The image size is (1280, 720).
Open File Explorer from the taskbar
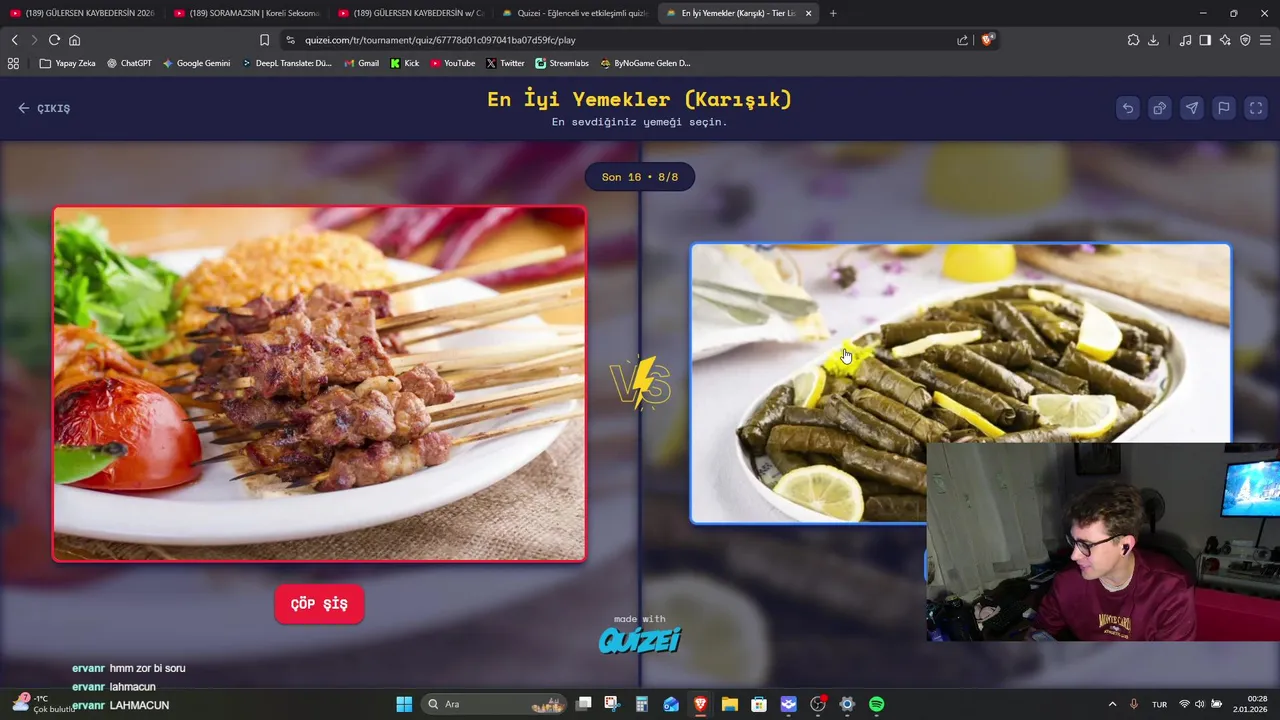[x=730, y=704]
